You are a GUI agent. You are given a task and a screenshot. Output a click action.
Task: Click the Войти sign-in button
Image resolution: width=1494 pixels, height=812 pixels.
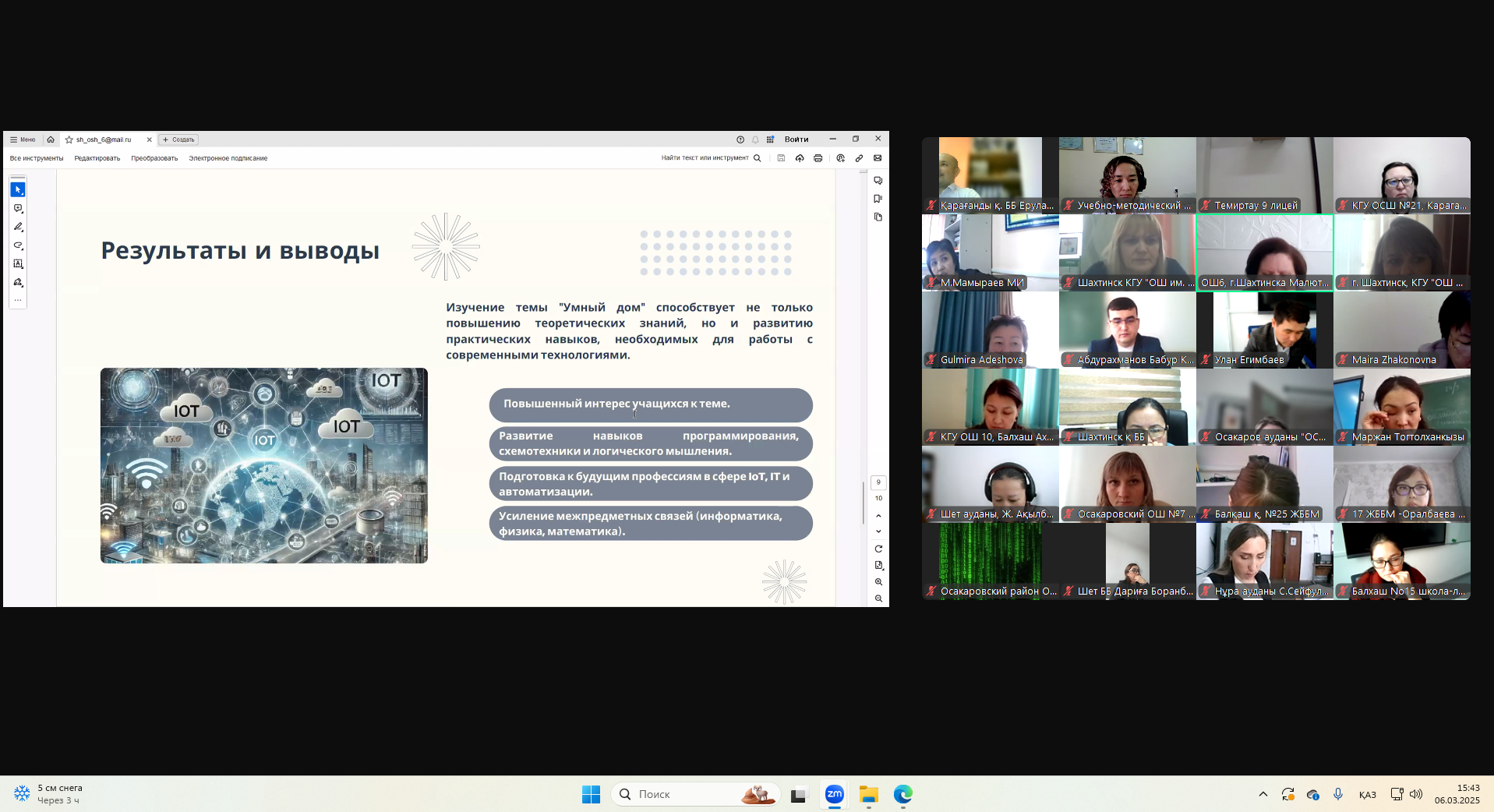click(x=796, y=139)
